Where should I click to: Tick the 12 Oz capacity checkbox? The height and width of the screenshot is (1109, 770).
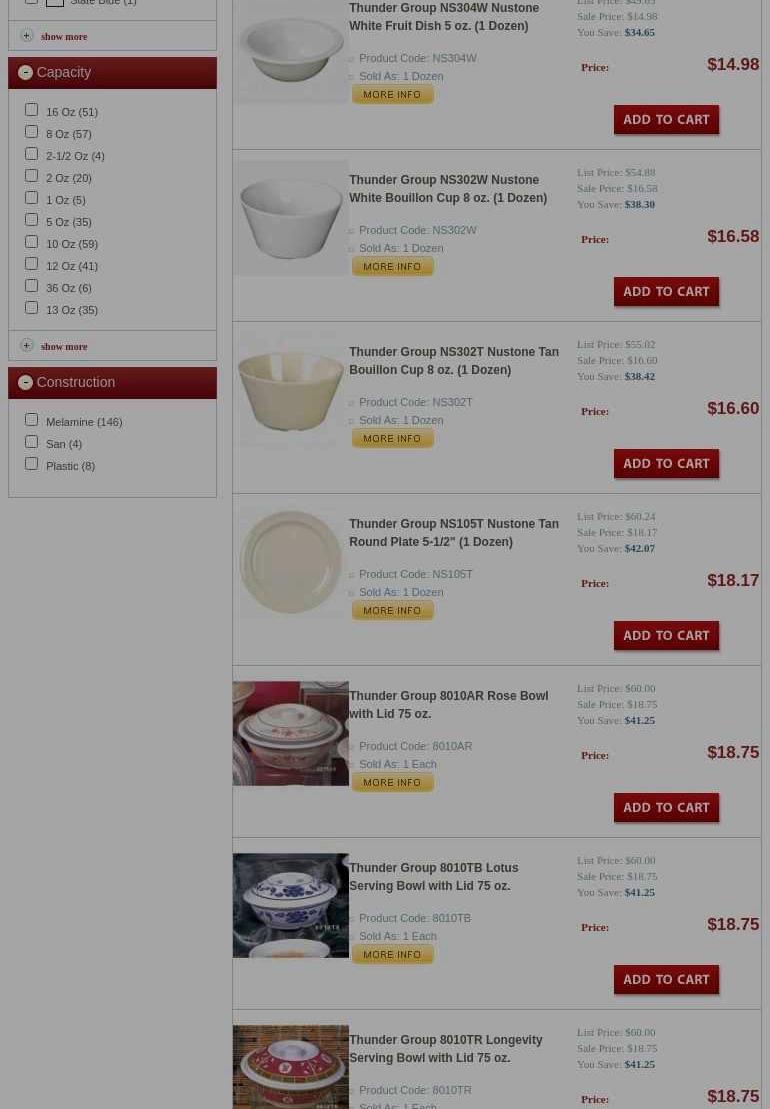(31, 264)
